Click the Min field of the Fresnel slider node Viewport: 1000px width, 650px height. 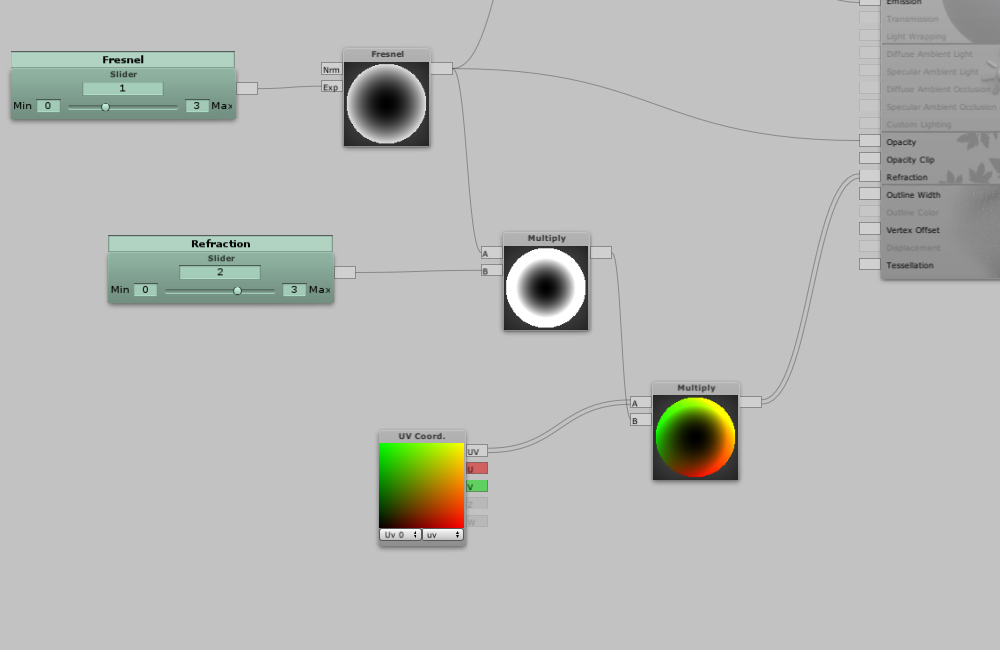click(48, 106)
